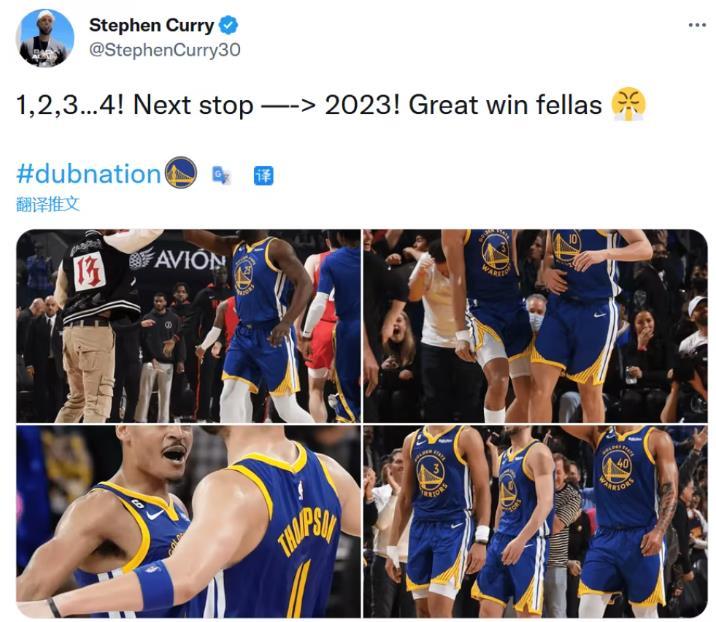Open top-left photo with AVION sign
The width and height of the screenshot is (716, 622).
click(188, 326)
